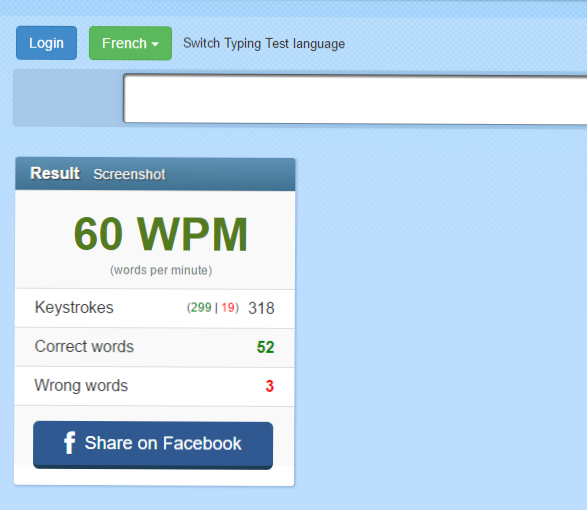Click Switch Typing Test language text

[264, 43]
